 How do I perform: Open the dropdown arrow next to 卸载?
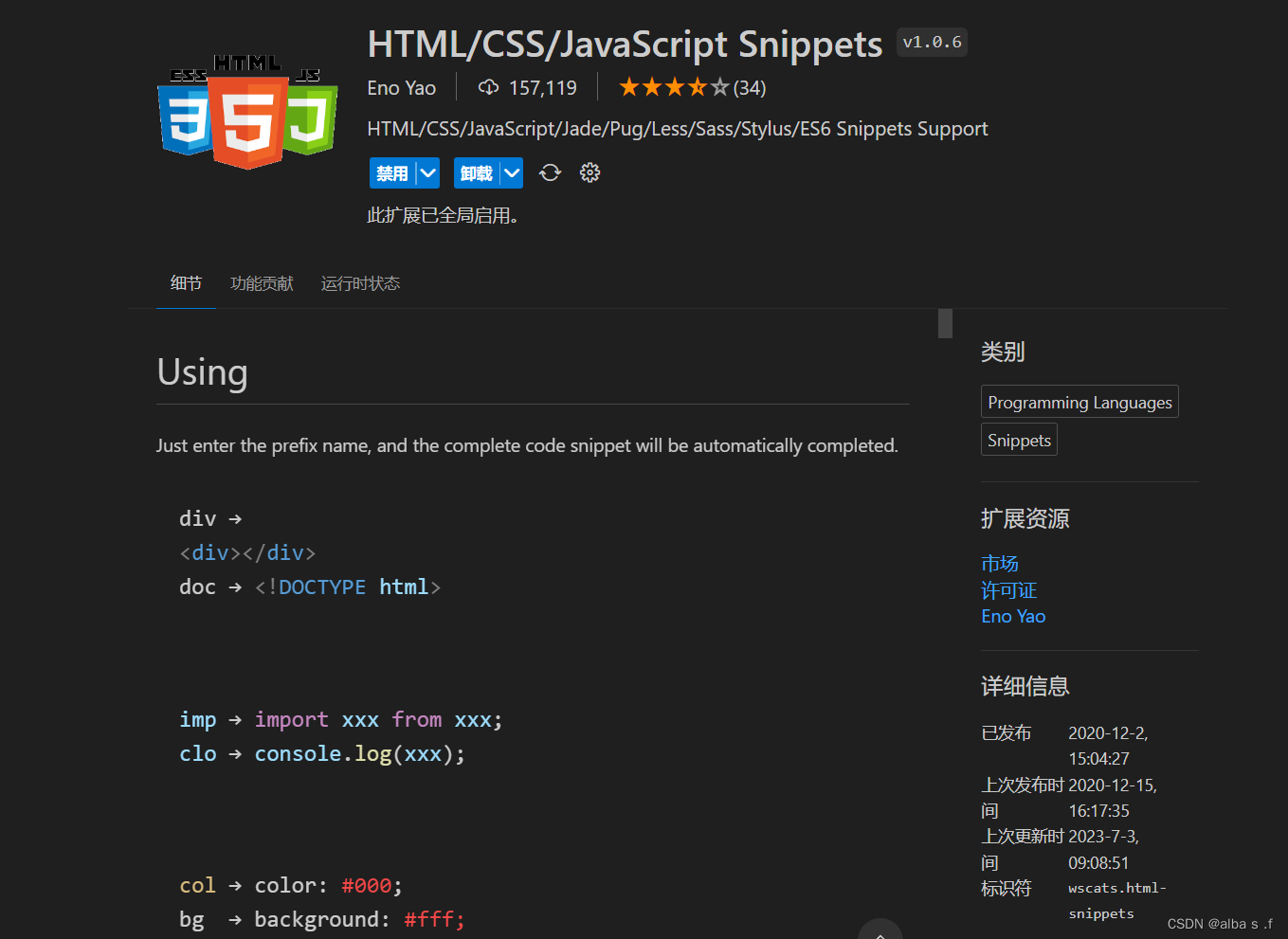pyautogui.click(x=512, y=173)
